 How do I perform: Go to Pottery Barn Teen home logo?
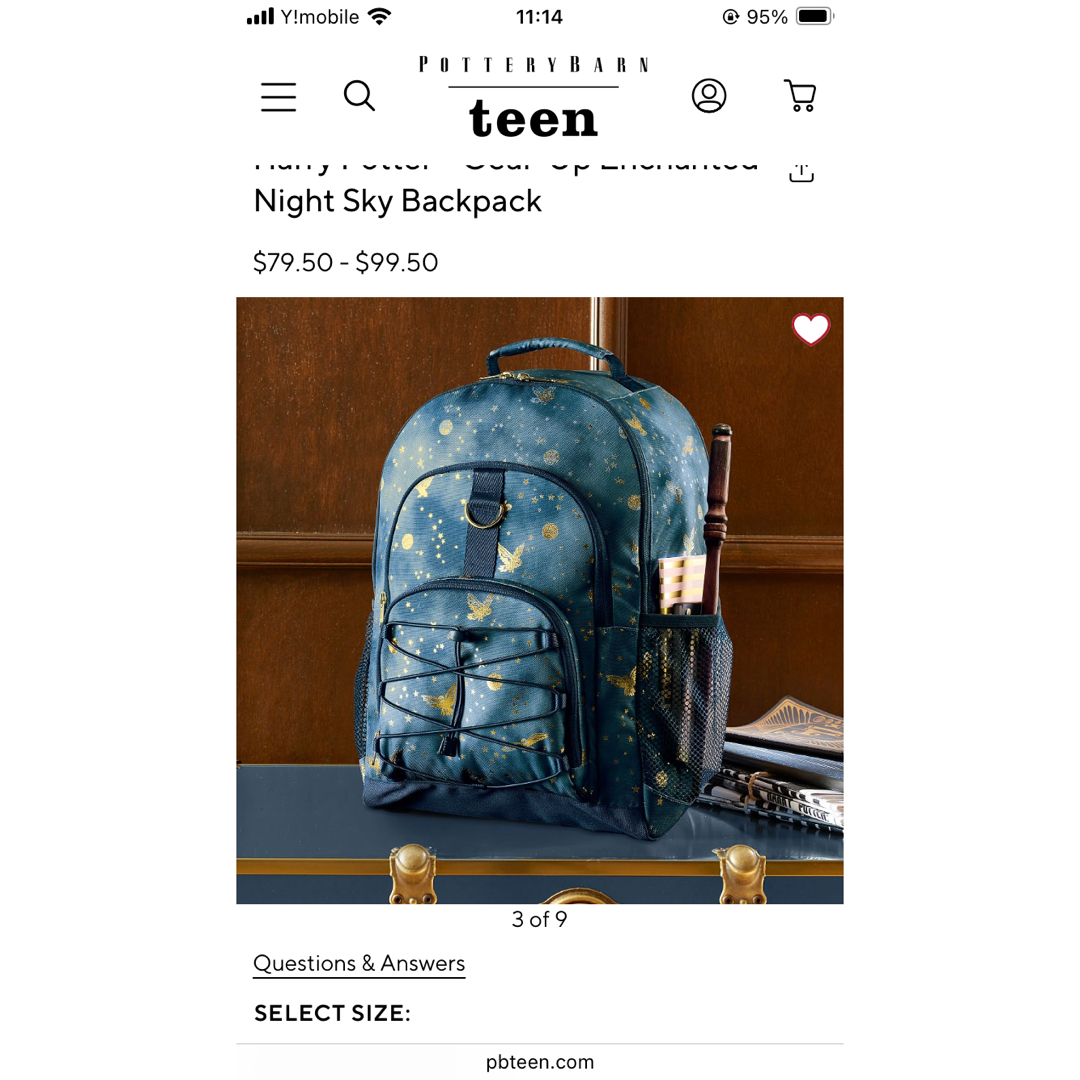pyautogui.click(x=533, y=97)
